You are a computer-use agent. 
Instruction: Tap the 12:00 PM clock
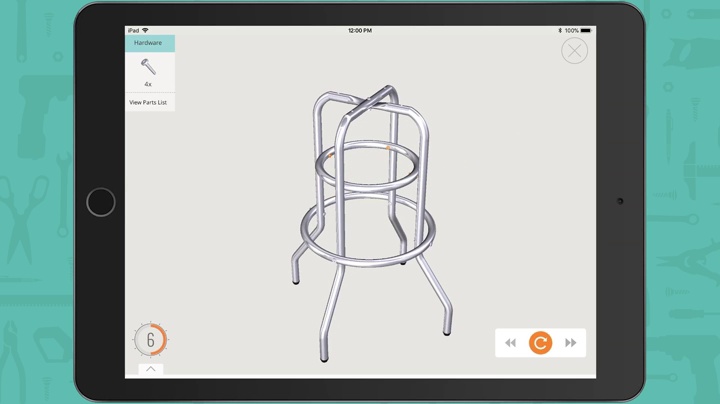(x=360, y=30)
